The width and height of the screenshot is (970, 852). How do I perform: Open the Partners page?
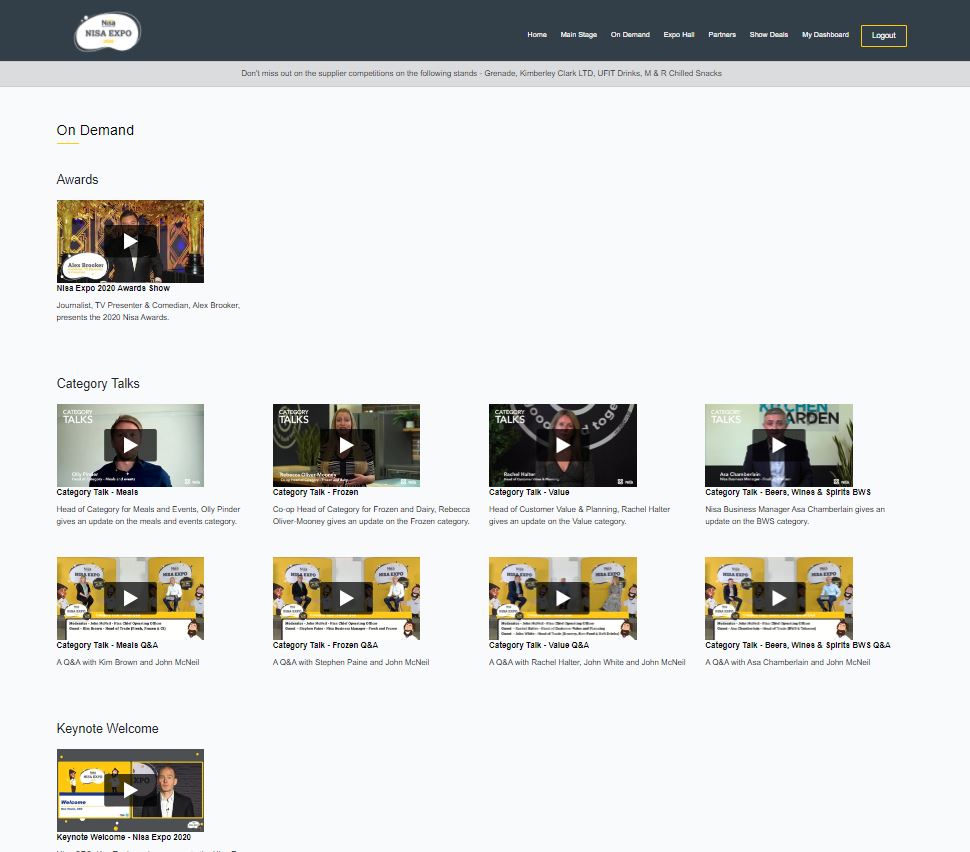[x=722, y=34]
